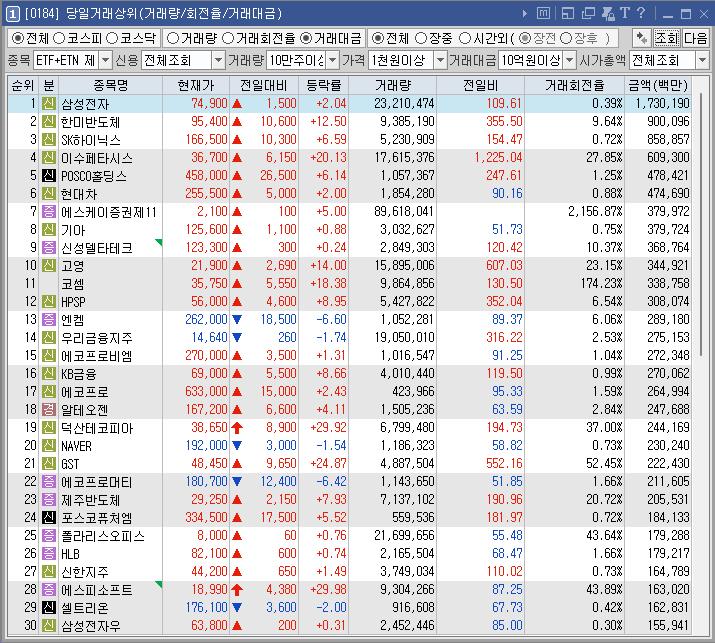Click the upper-limit arrow for 덕산테코피아
This screenshot has width=715, height=643.
pyautogui.click(x=237, y=428)
